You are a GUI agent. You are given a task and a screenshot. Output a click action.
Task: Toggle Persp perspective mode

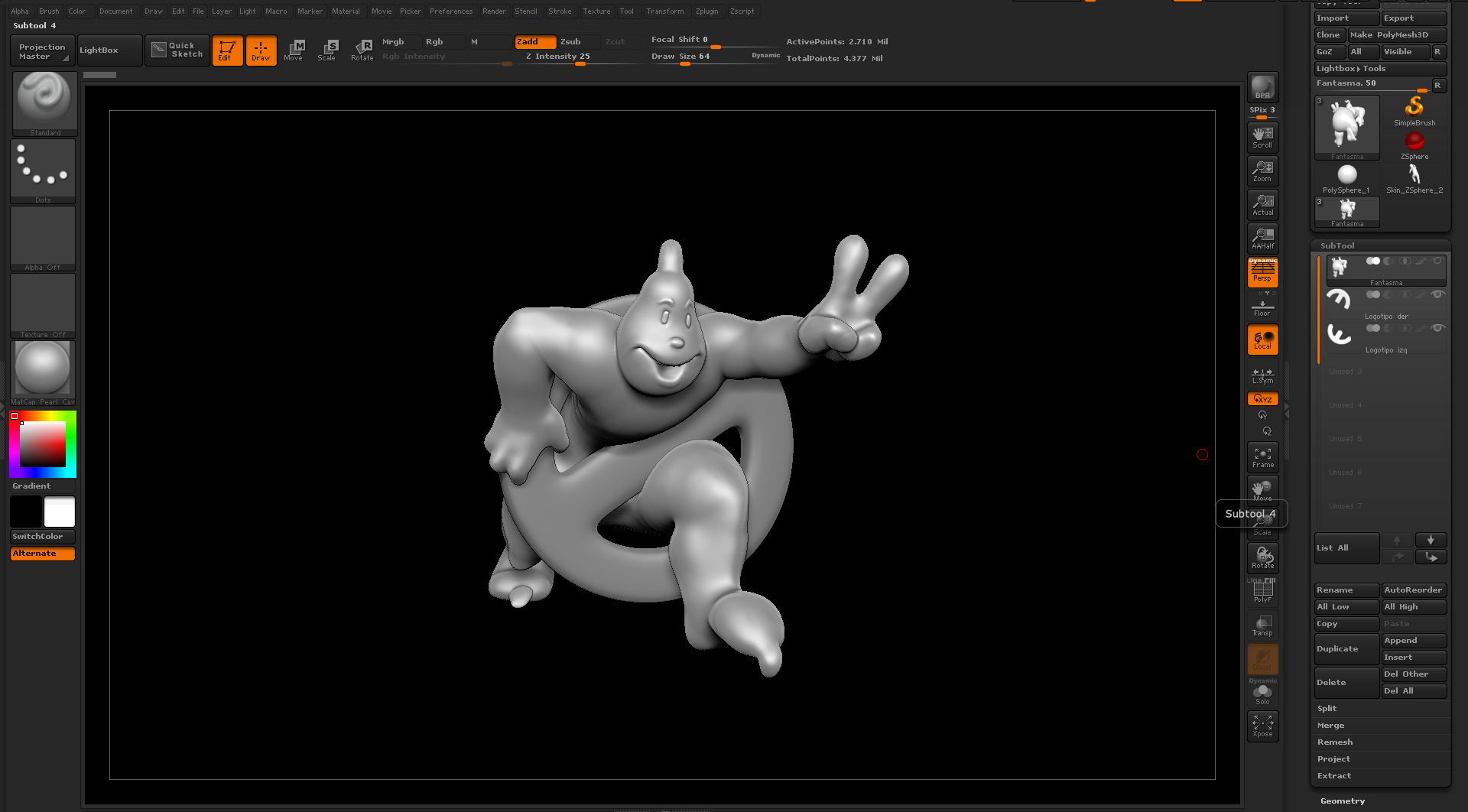pyautogui.click(x=1262, y=273)
